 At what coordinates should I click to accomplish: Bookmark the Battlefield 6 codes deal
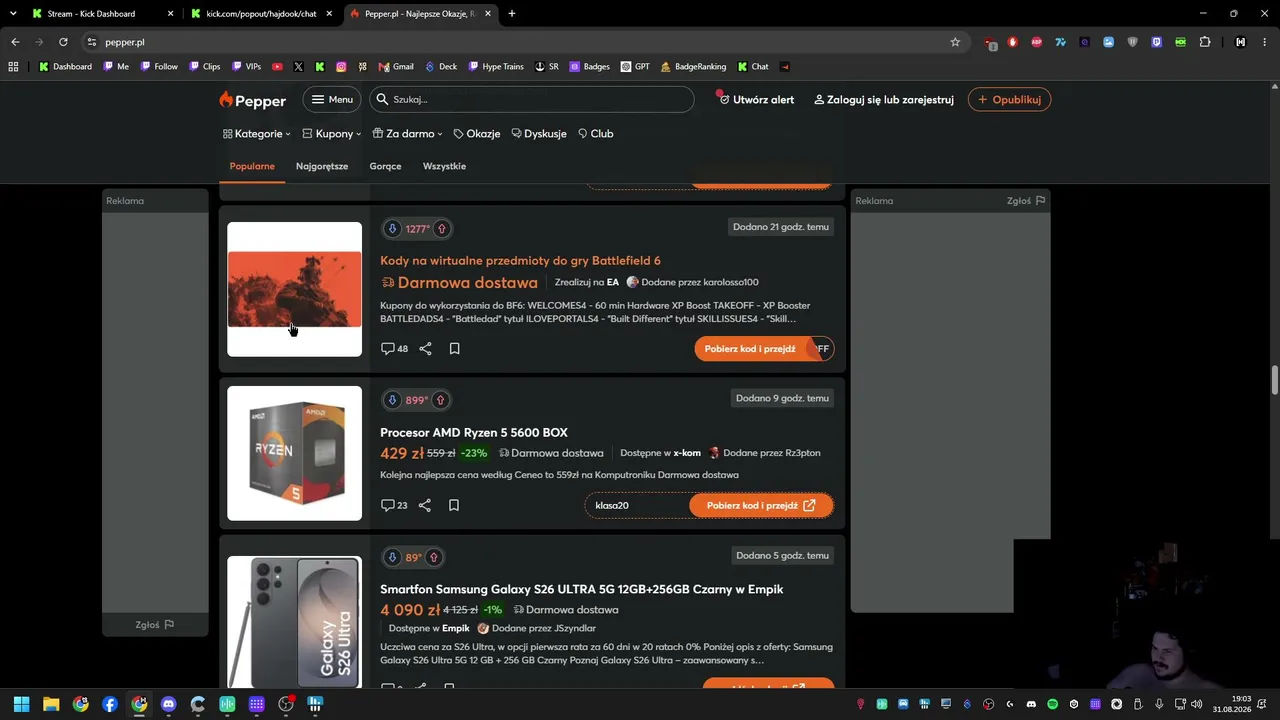tap(454, 348)
